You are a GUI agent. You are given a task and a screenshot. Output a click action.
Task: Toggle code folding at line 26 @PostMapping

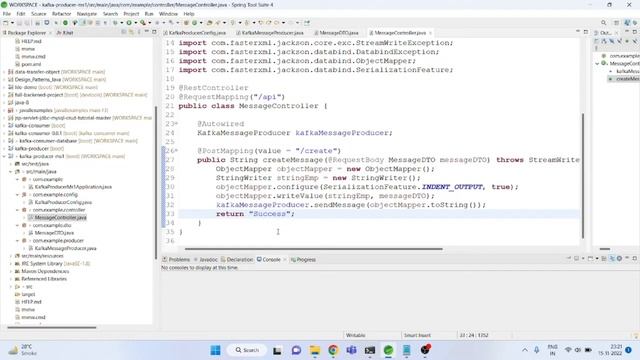pyautogui.click(x=176, y=151)
